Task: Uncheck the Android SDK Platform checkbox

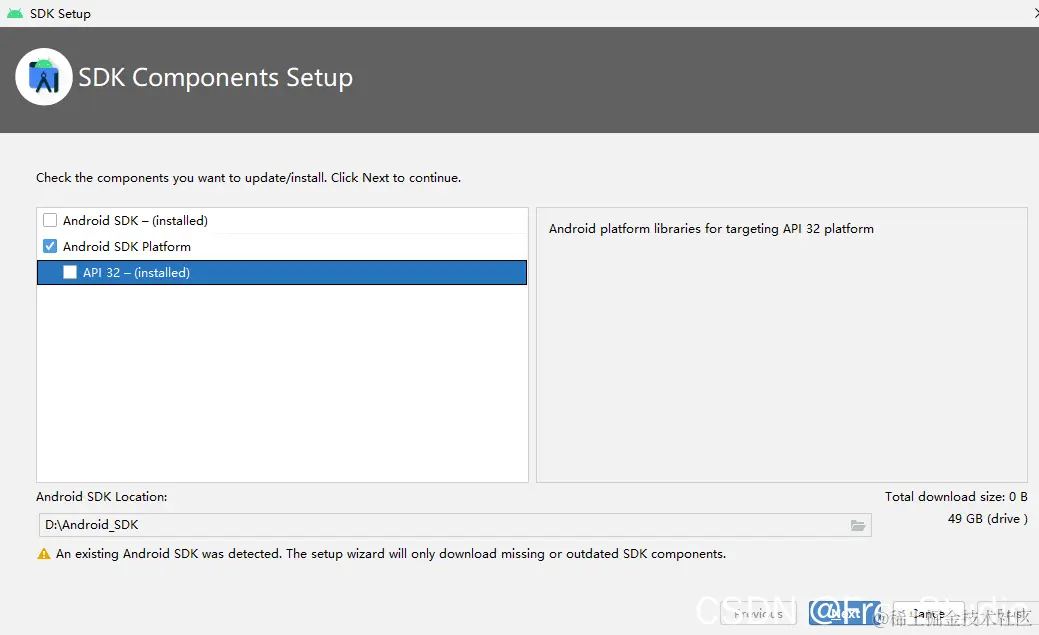Action: point(50,246)
